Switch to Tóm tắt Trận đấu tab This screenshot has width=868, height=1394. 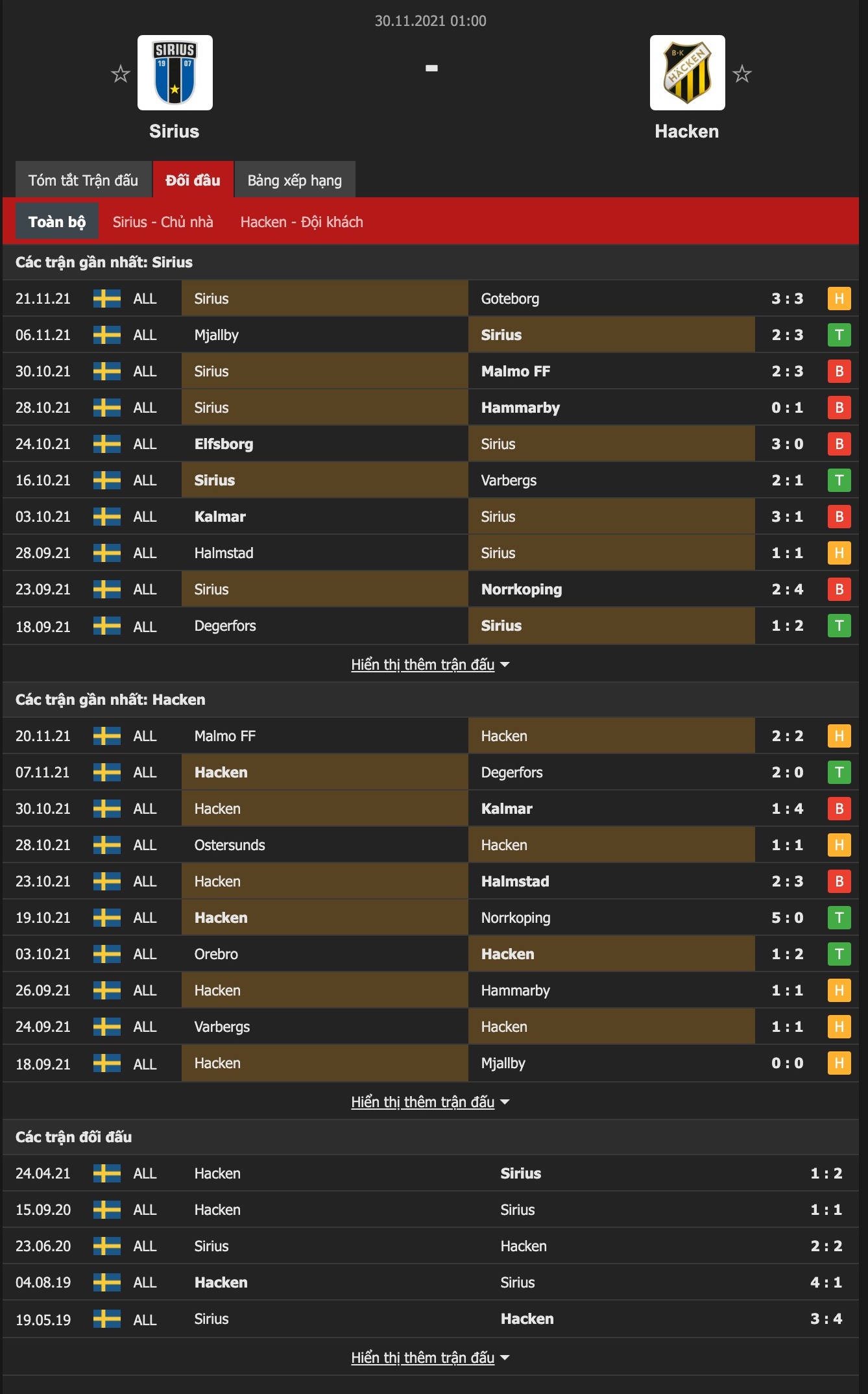(x=83, y=180)
